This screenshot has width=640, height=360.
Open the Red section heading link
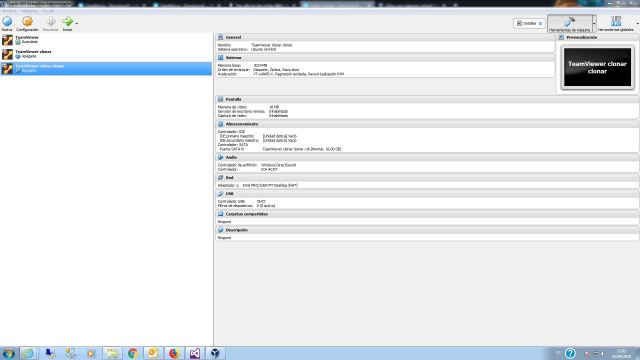click(x=229, y=178)
